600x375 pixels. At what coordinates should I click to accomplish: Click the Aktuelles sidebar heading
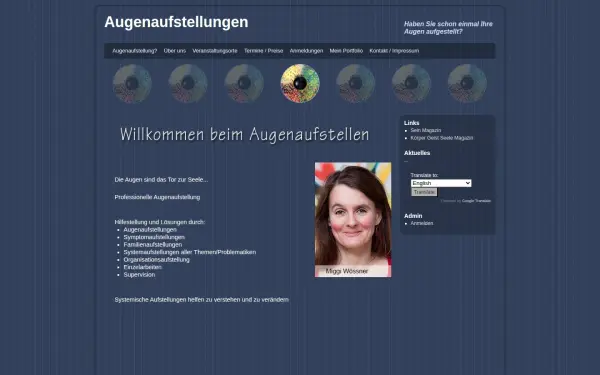coord(417,153)
